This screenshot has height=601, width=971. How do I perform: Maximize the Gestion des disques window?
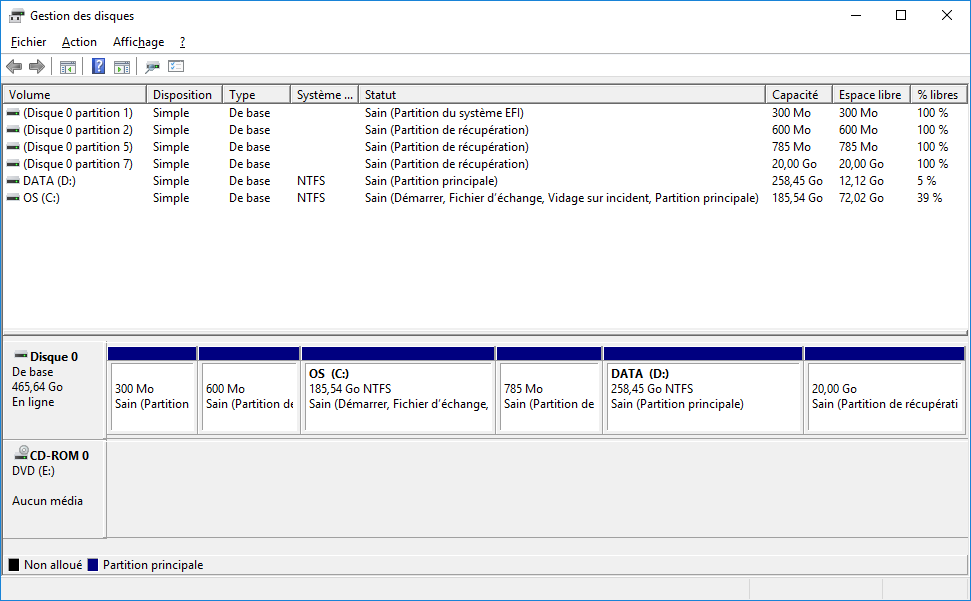coord(901,15)
